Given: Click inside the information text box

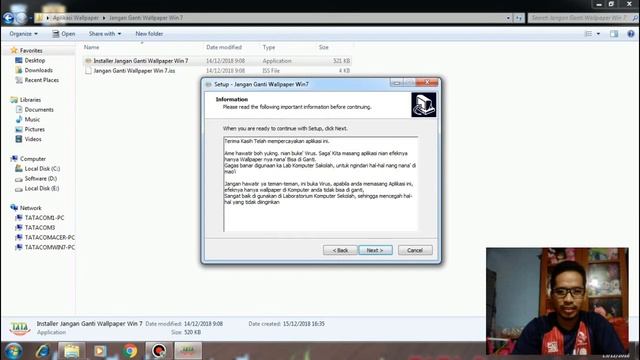Looking at the screenshot, I should (x=320, y=184).
